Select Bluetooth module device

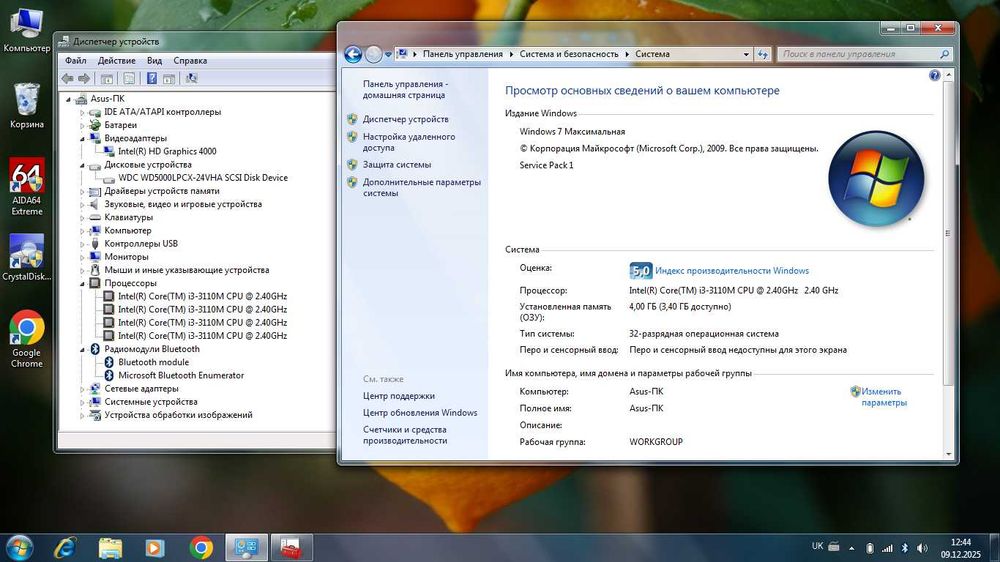click(x=153, y=362)
